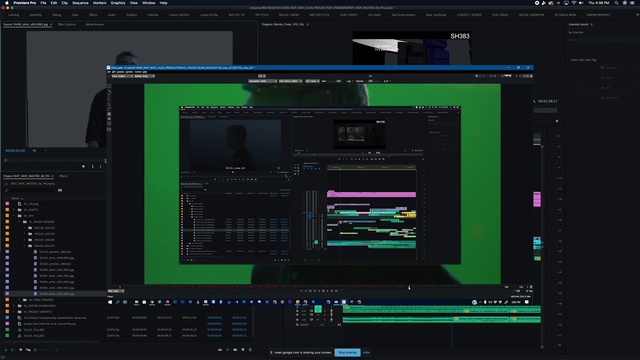
Task: Switch project panel to list view icon
Action: 13,349
